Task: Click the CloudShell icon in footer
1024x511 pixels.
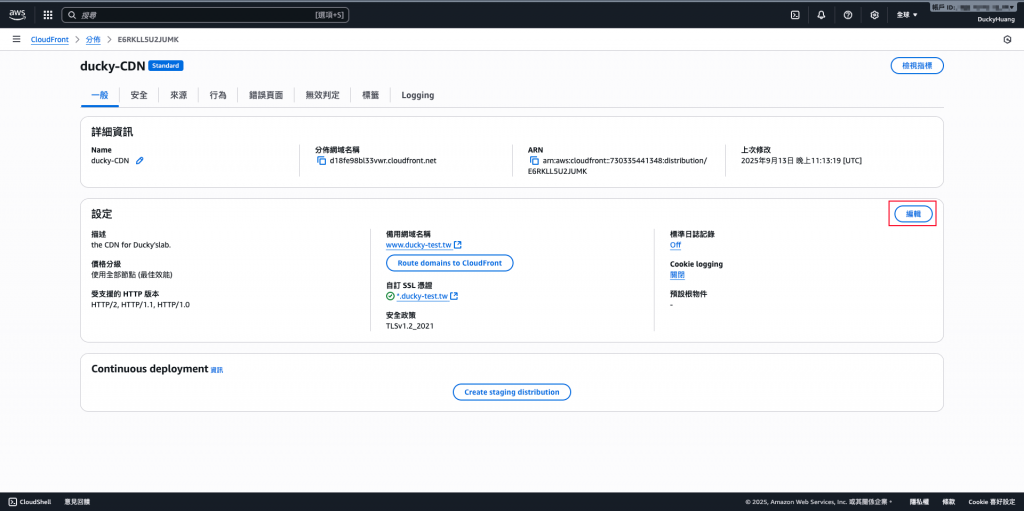Action: tap(12, 502)
